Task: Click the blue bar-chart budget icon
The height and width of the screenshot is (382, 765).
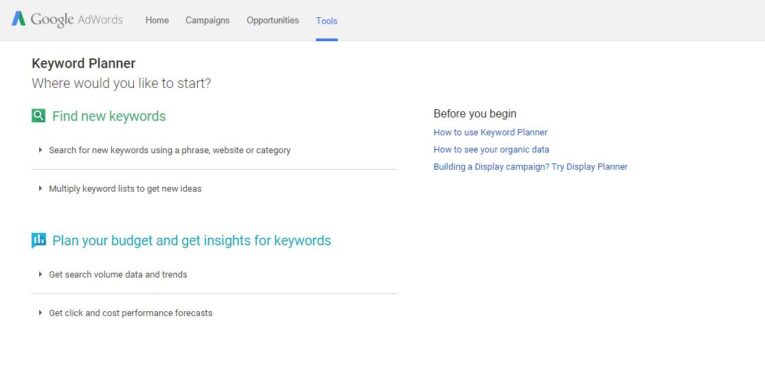Action: tap(39, 240)
